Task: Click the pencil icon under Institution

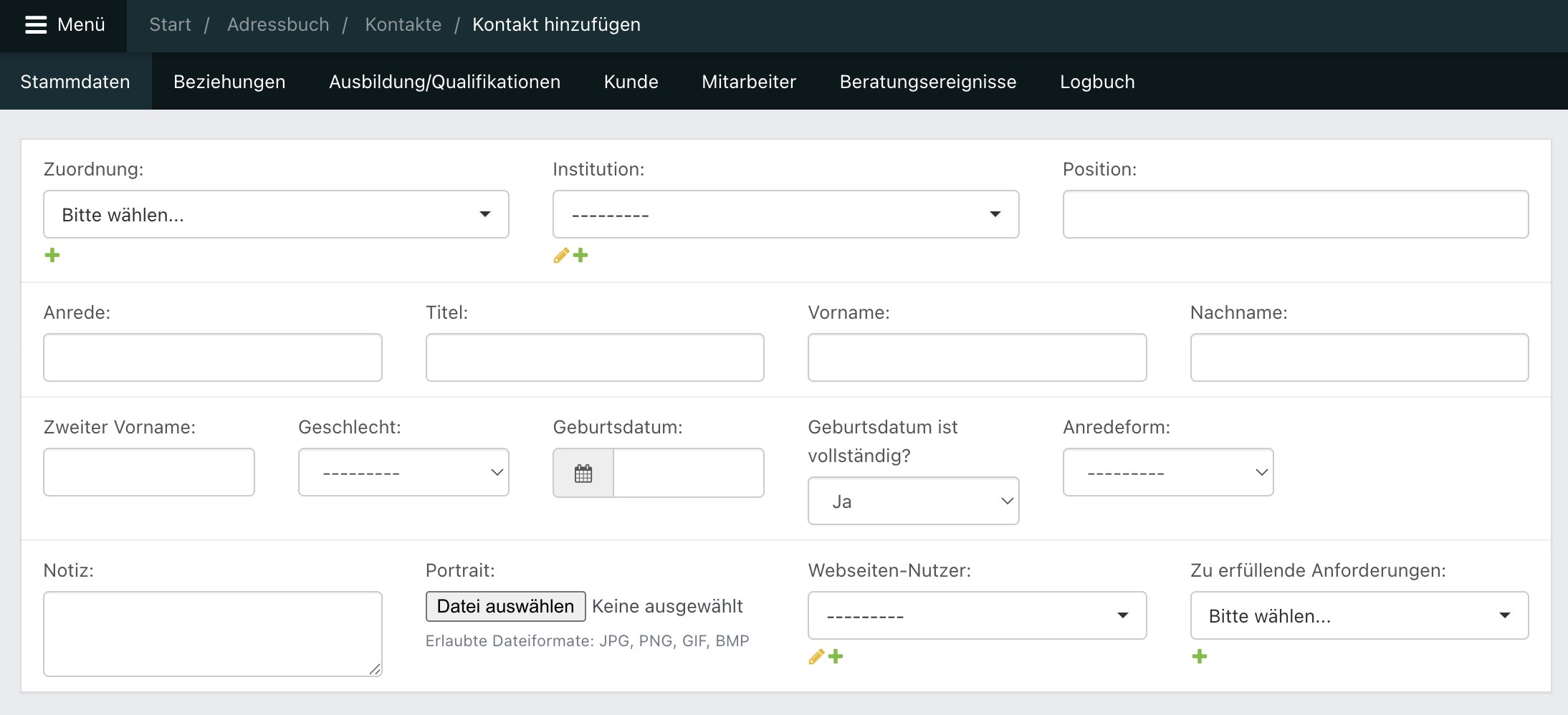Action: [x=560, y=254]
